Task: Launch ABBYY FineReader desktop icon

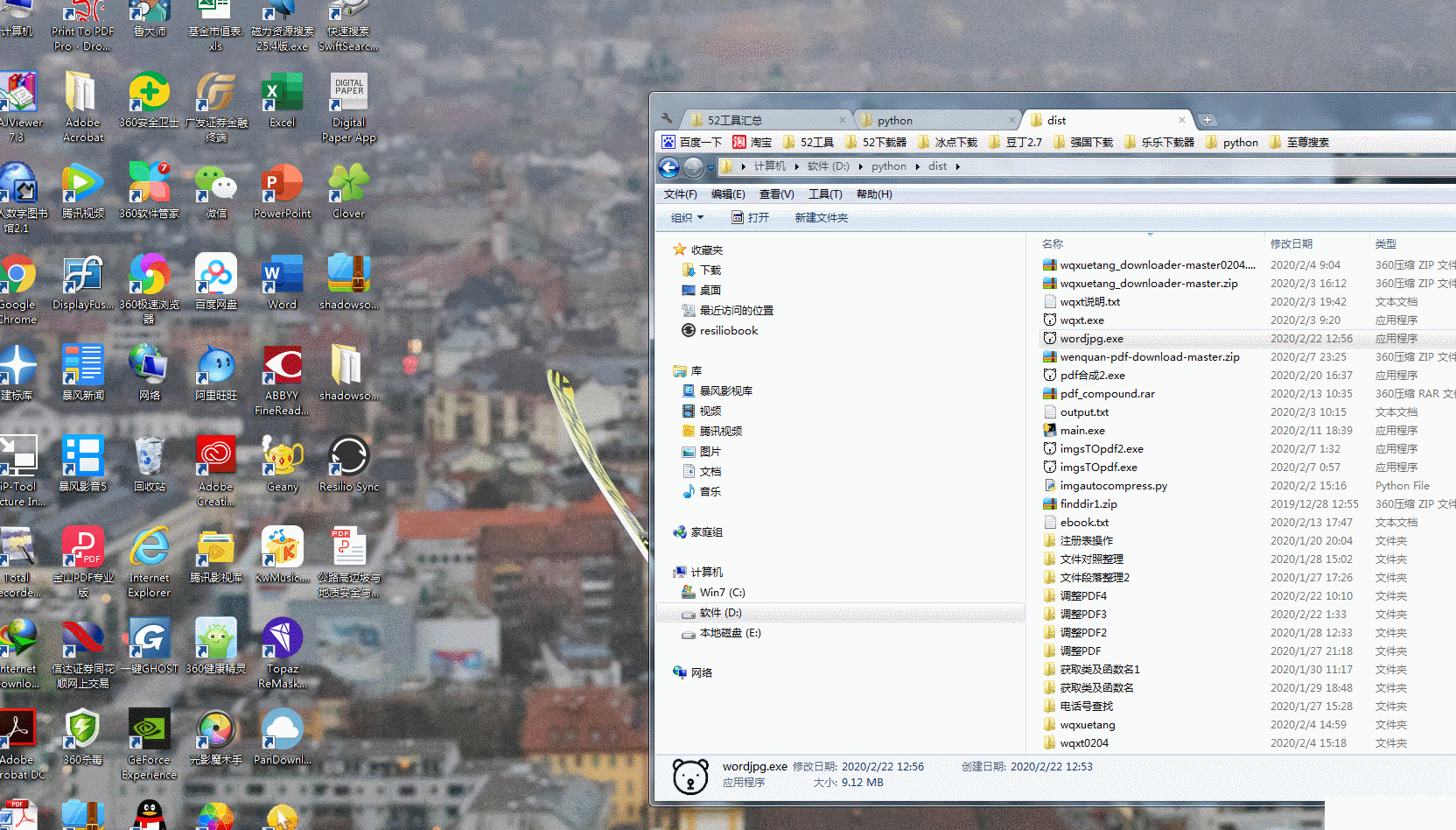Action: click(282, 380)
